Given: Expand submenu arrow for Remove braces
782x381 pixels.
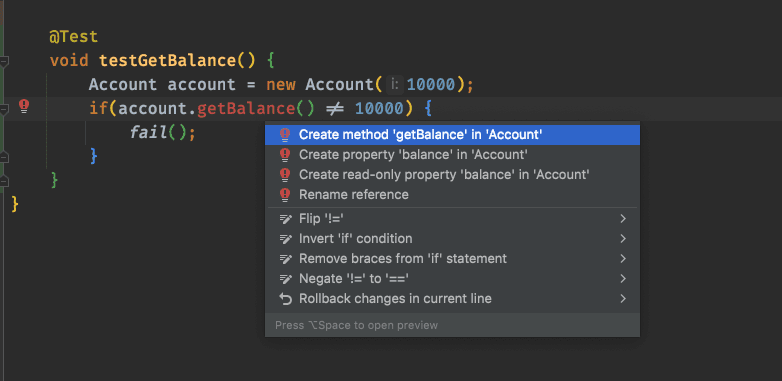Looking at the screenshot, I should (x=623, y=258).
